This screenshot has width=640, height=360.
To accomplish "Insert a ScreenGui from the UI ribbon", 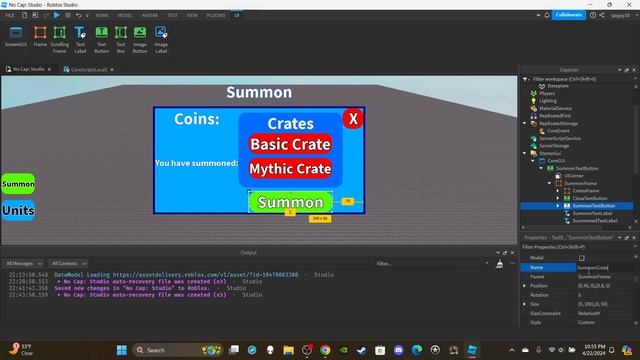I will (x=16, y=36).
